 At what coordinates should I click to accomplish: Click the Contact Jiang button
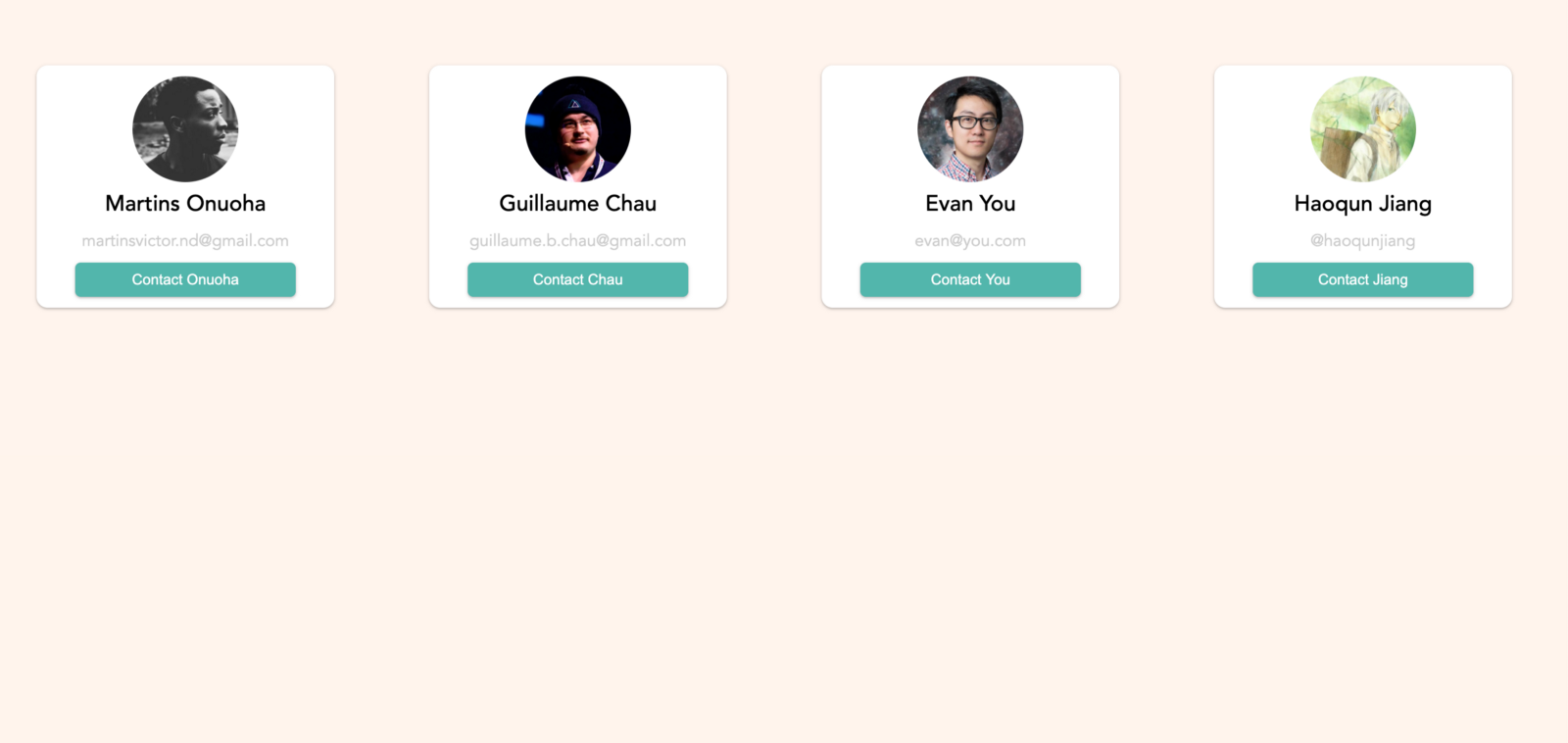(x=1363, y=279)
